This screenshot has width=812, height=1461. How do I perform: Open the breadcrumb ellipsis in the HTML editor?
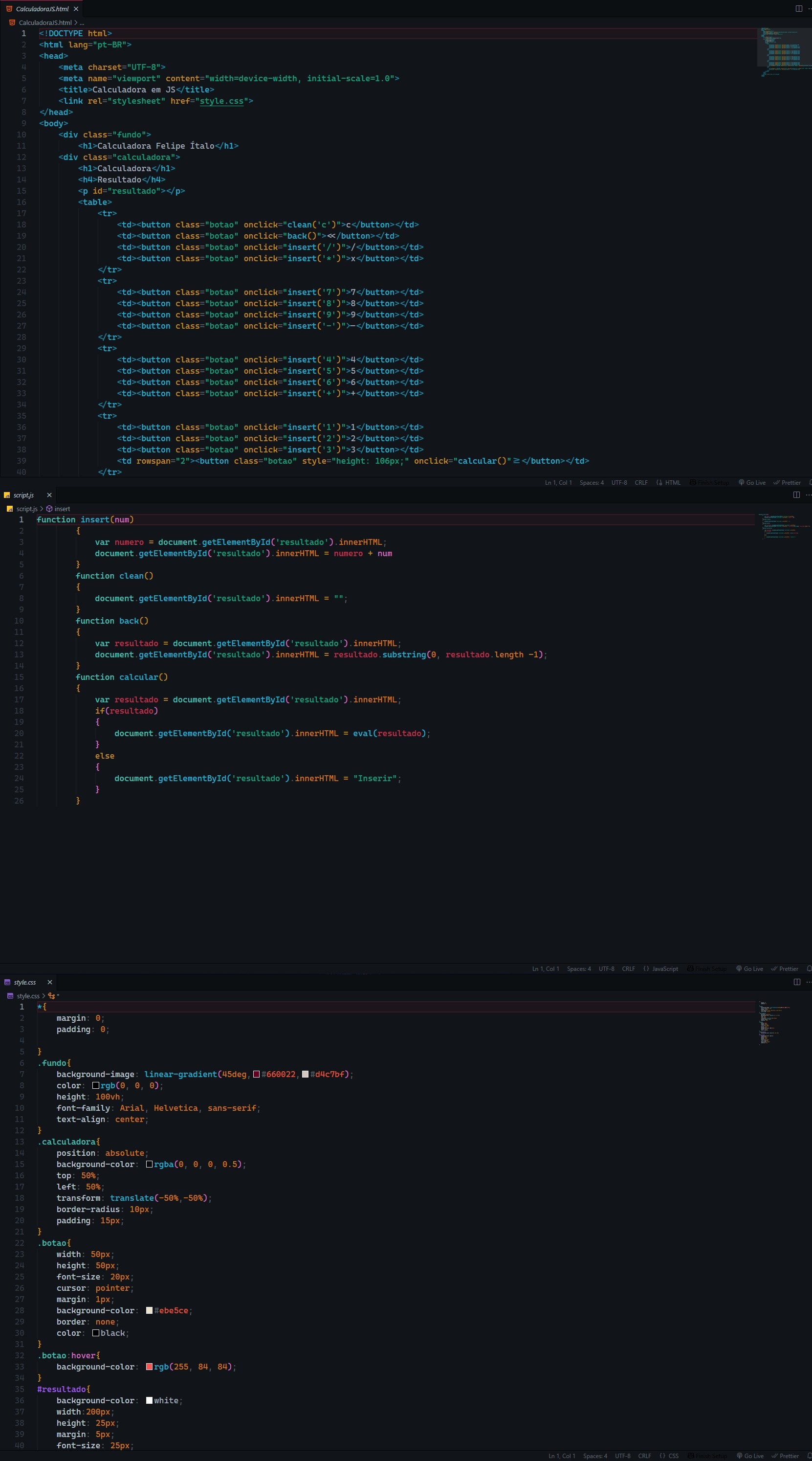coord(82,22)
